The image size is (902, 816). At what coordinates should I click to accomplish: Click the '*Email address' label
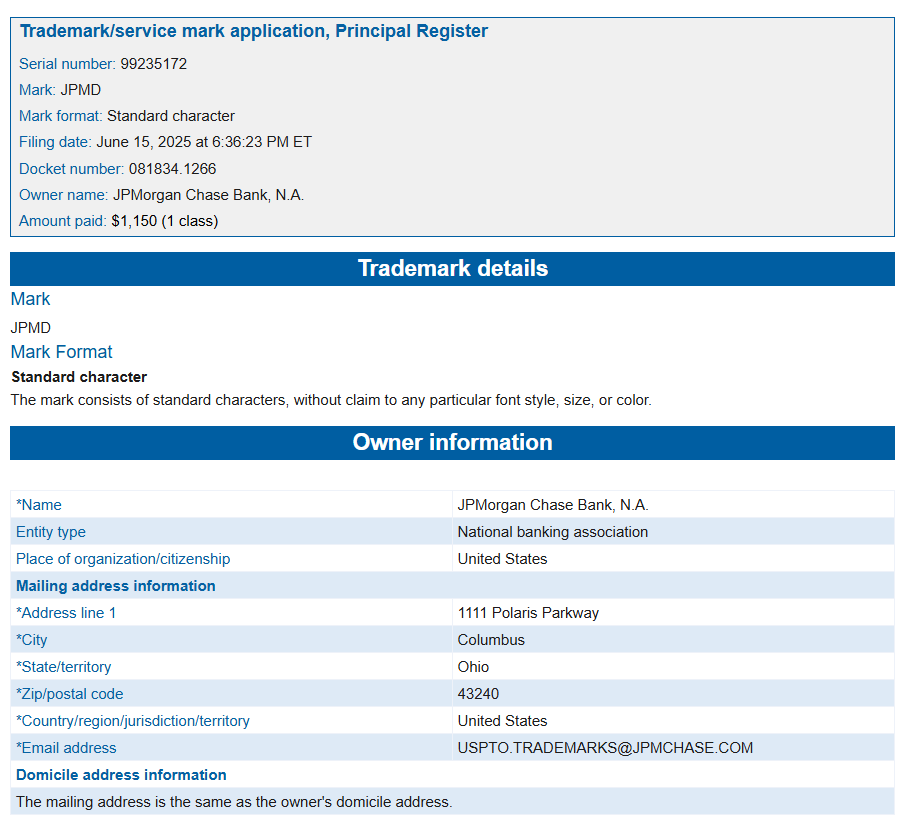coord(66,748)
